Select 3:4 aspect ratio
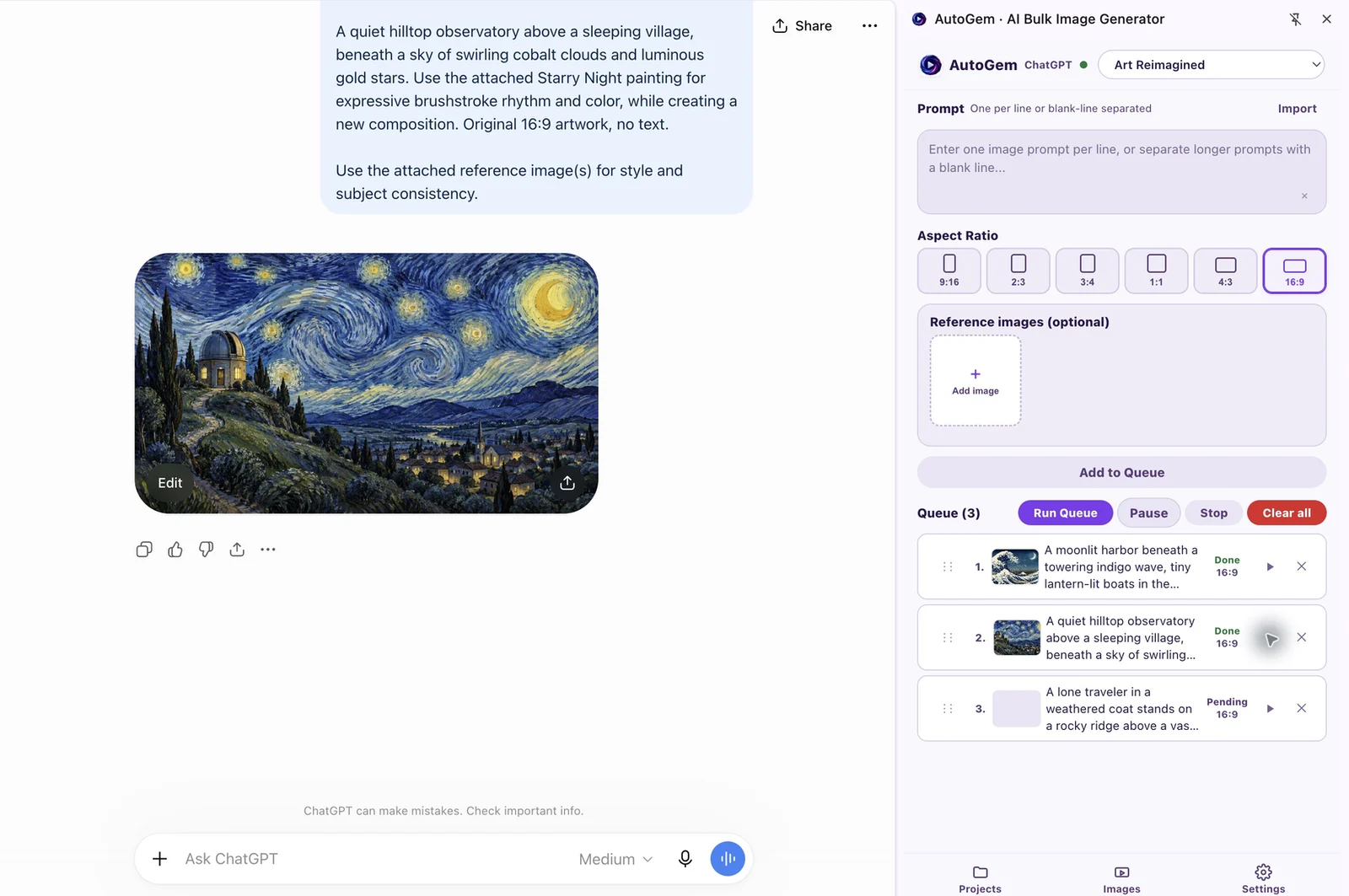This screenshot has height=896, width=1349. coord(1088,271)
